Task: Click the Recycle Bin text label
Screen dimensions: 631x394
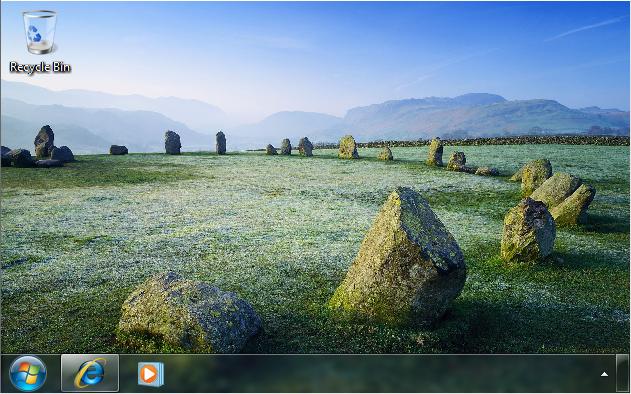Action: coord(40,67)
